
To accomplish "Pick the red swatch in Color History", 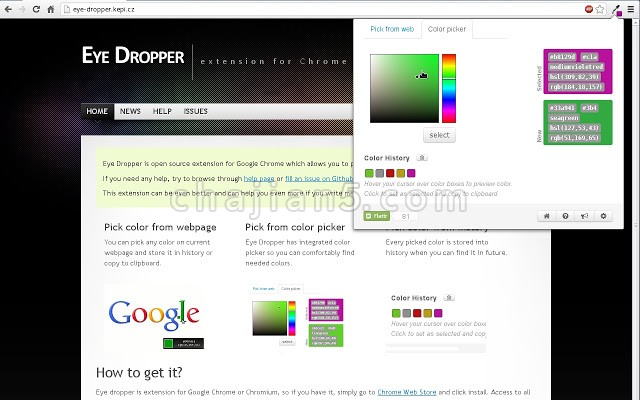I will (390, 173).
